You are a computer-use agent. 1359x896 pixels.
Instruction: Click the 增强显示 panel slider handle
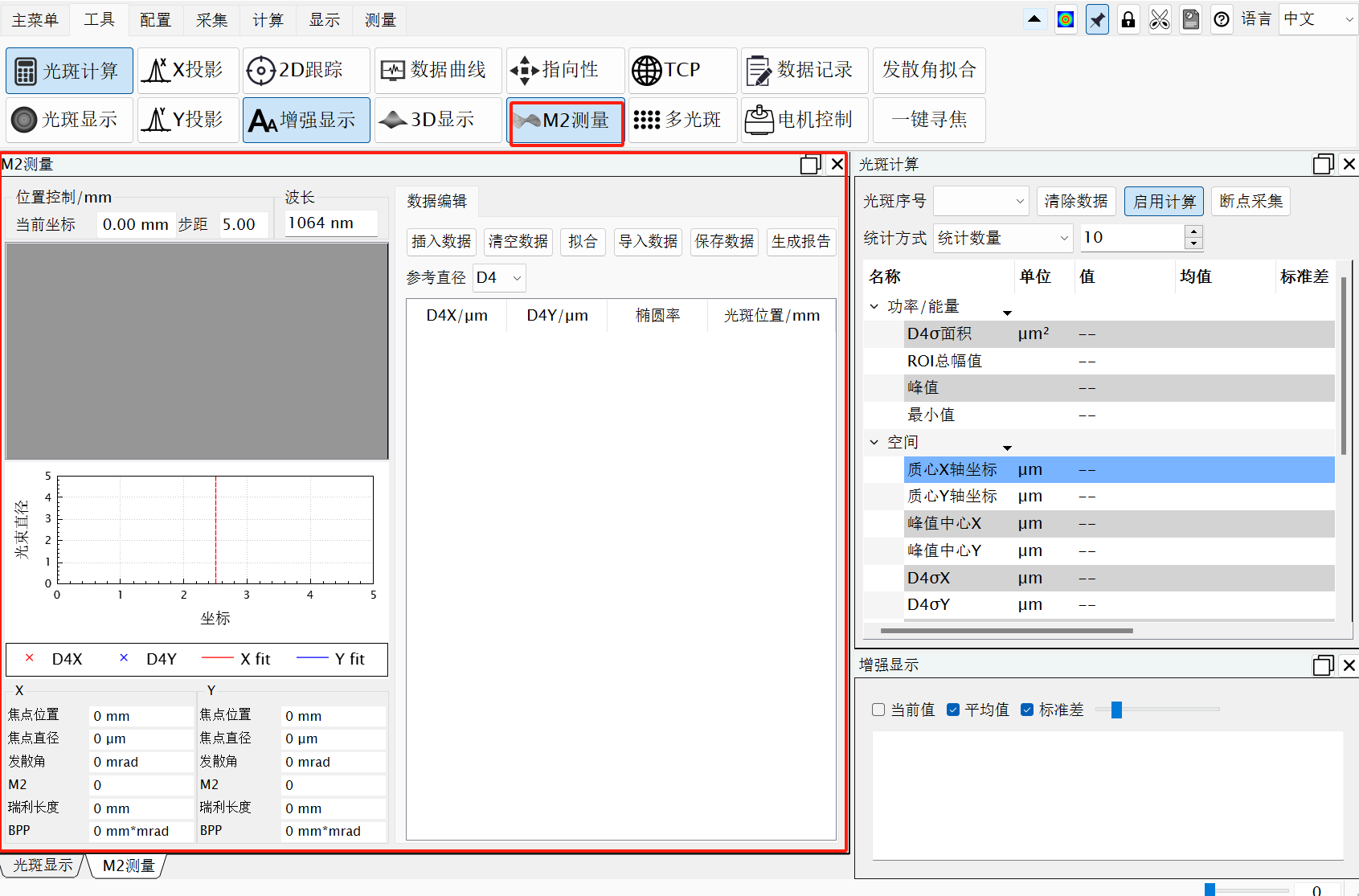coord(1115,710)
